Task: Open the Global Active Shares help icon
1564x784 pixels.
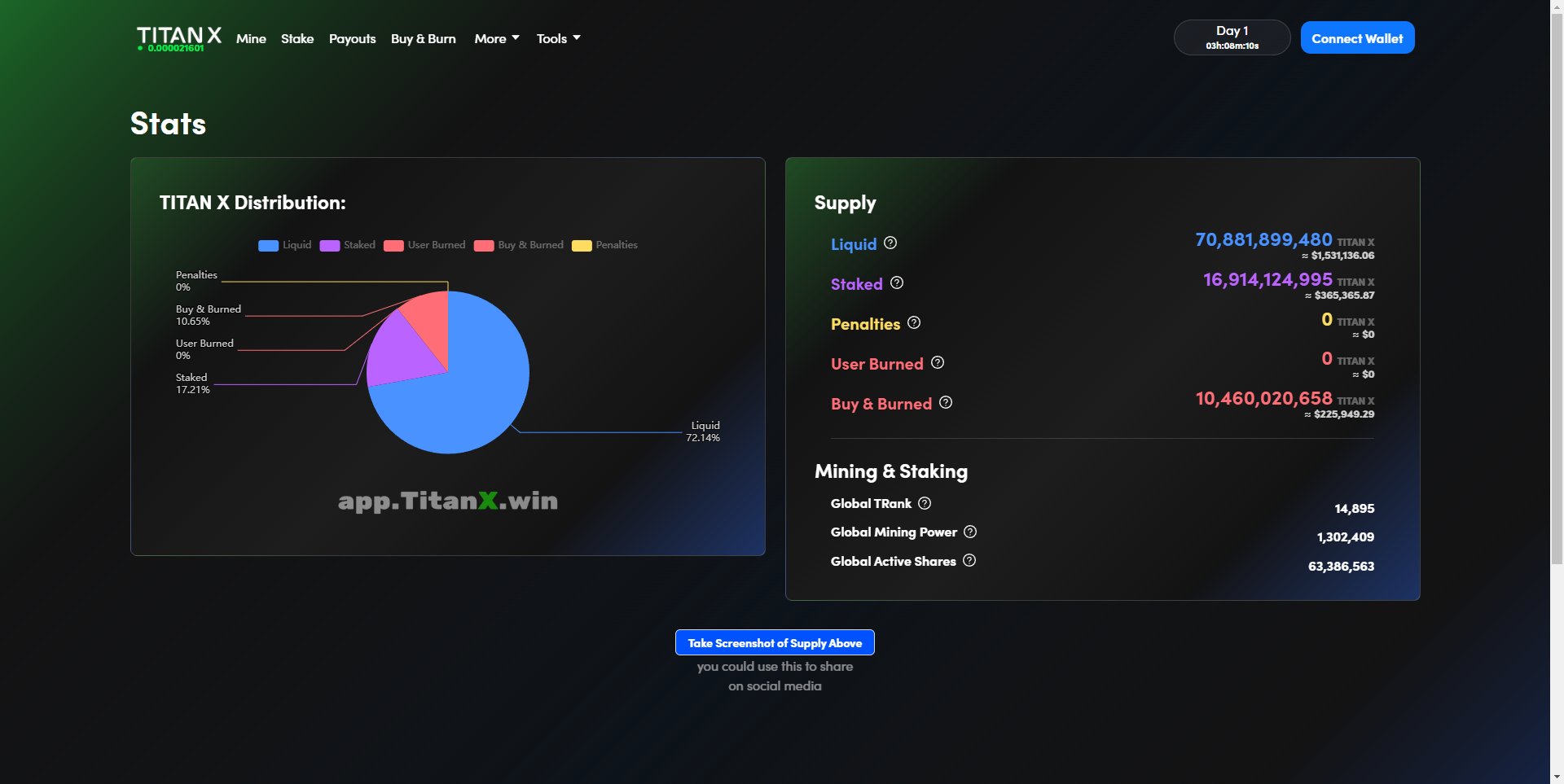Action: coord(969,560)
